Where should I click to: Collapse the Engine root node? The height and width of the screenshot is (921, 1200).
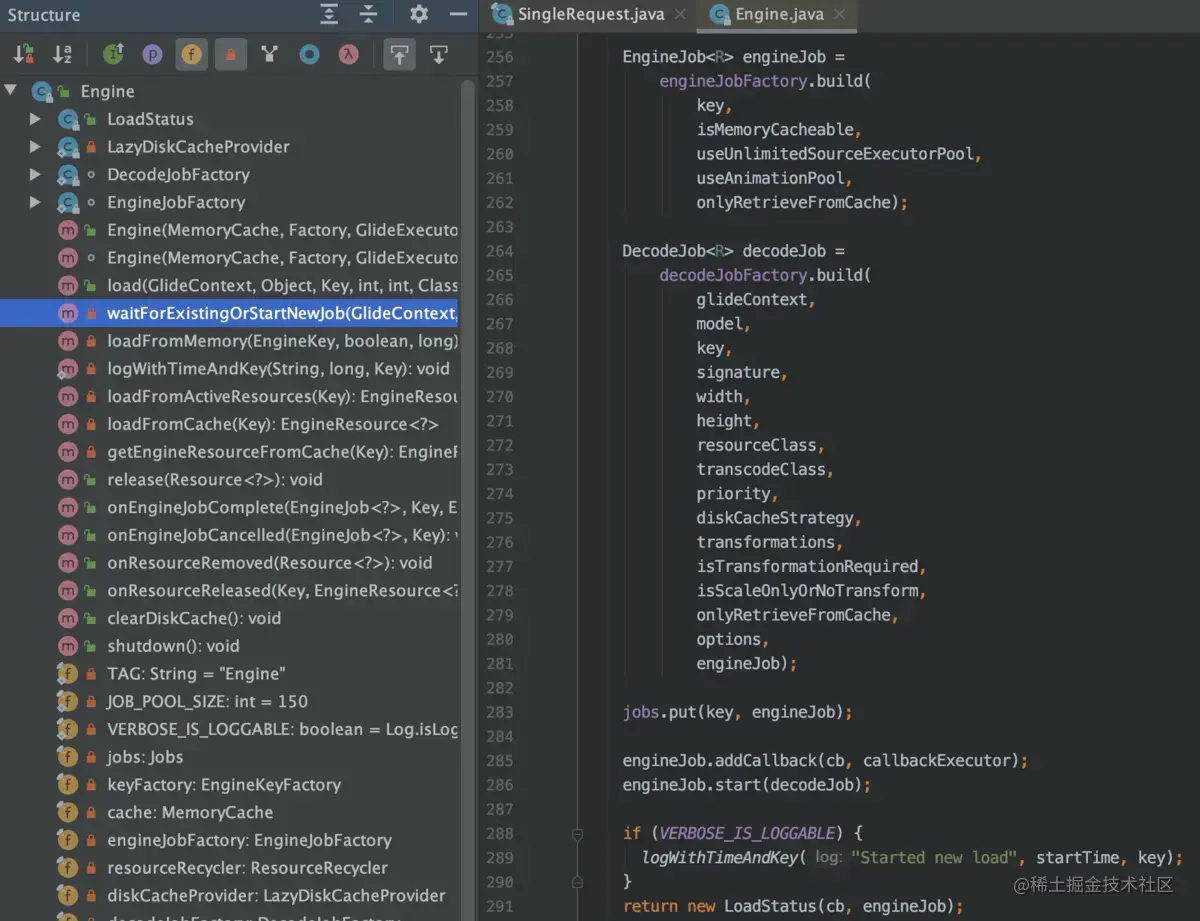click(11, 91)
